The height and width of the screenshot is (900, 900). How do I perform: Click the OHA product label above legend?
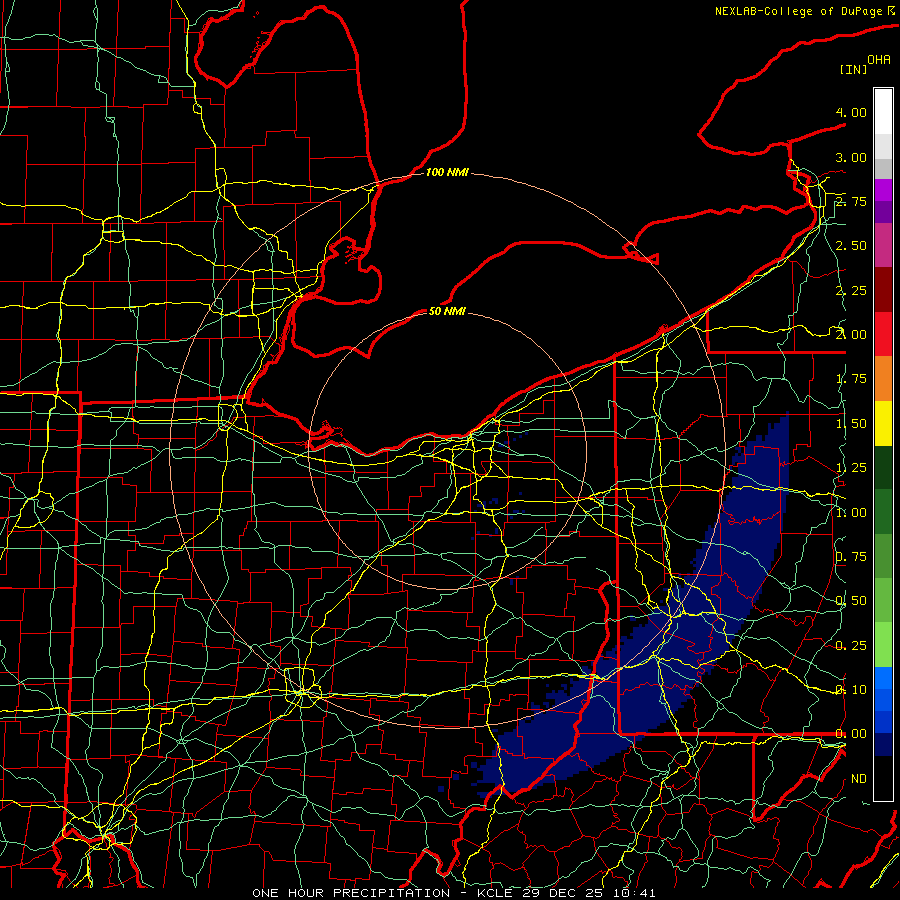pyautogui.click(x=879, y=60)
